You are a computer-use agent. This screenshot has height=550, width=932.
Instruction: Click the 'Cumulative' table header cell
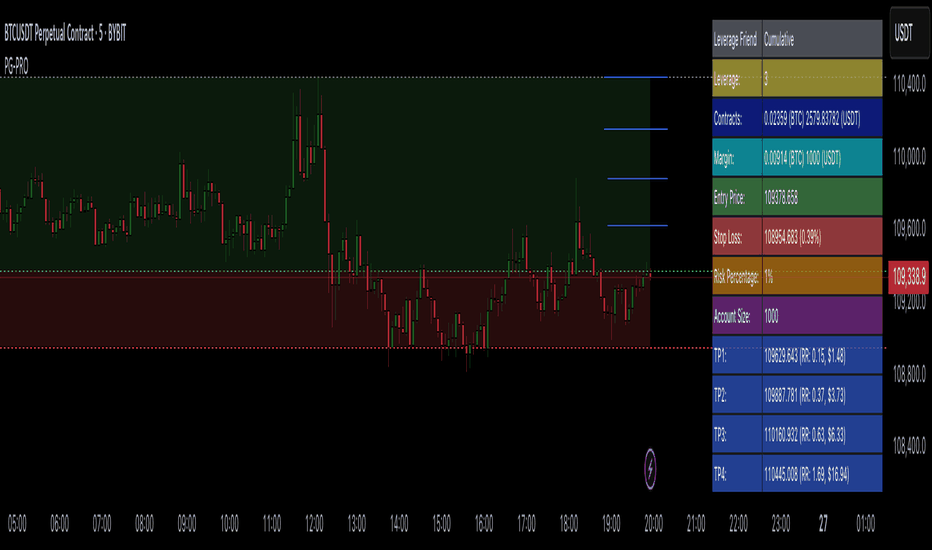point(822,39)
